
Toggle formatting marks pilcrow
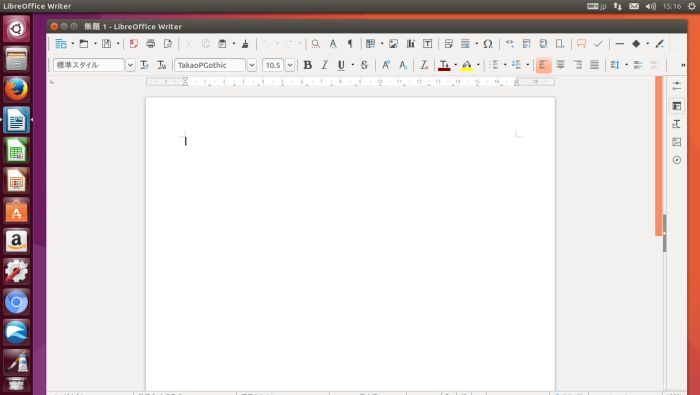point(350,44)
